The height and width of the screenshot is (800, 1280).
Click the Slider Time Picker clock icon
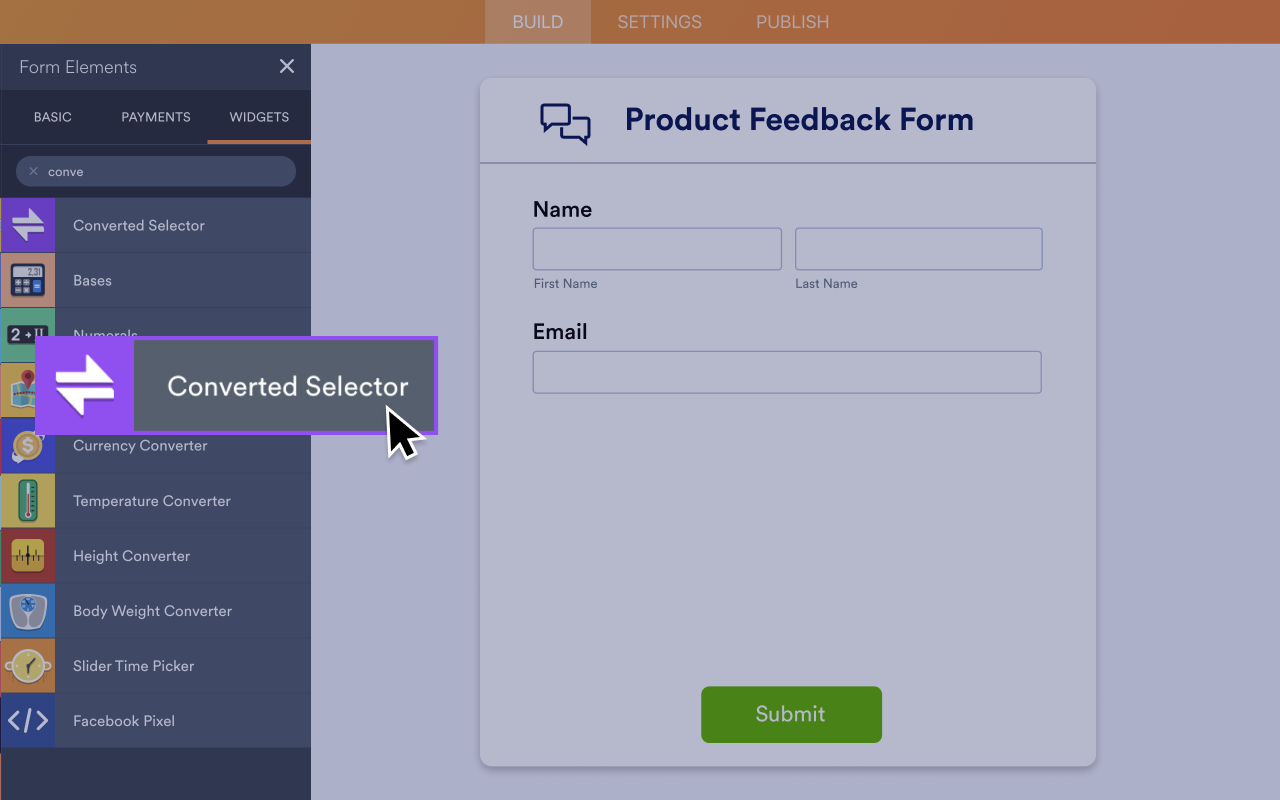[x=28, y=666]
